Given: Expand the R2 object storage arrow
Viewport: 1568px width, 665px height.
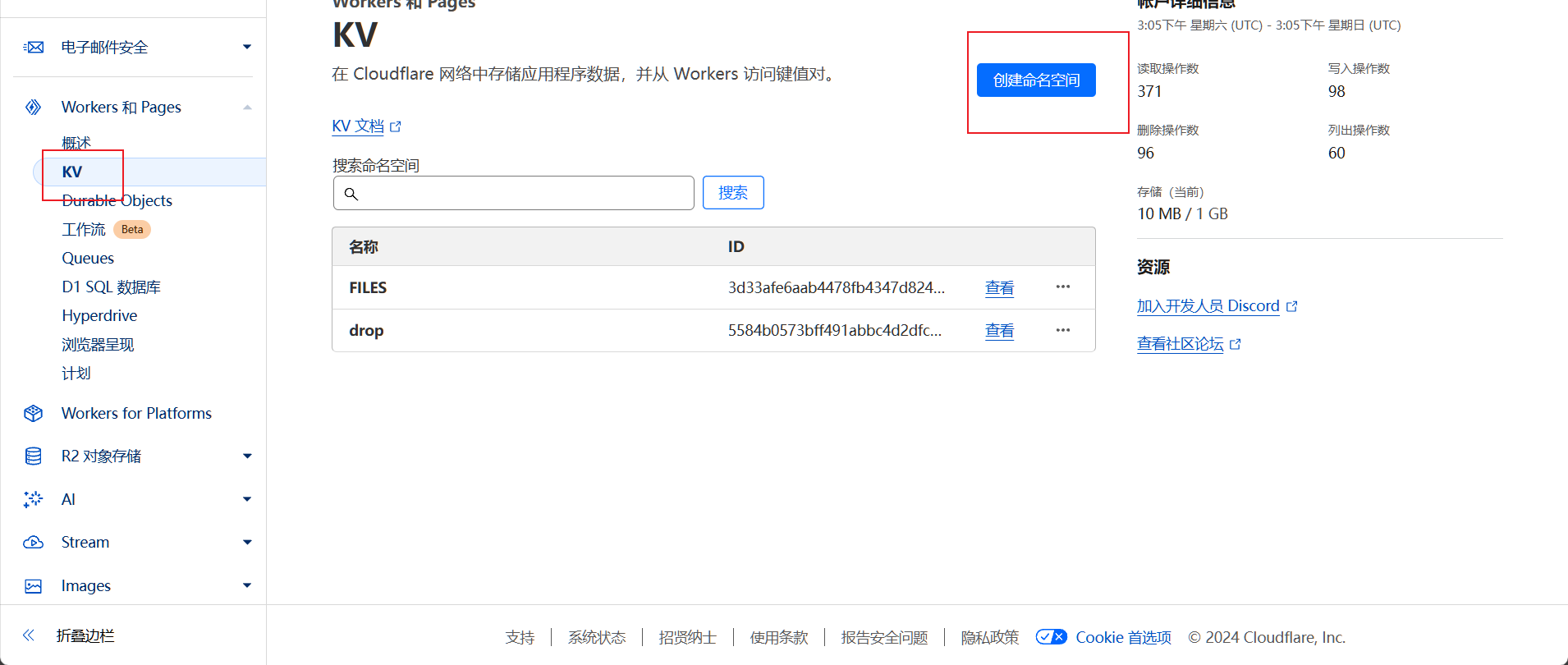Looking at the screenshot, I should pyautogui.click(x=247, y=456).
